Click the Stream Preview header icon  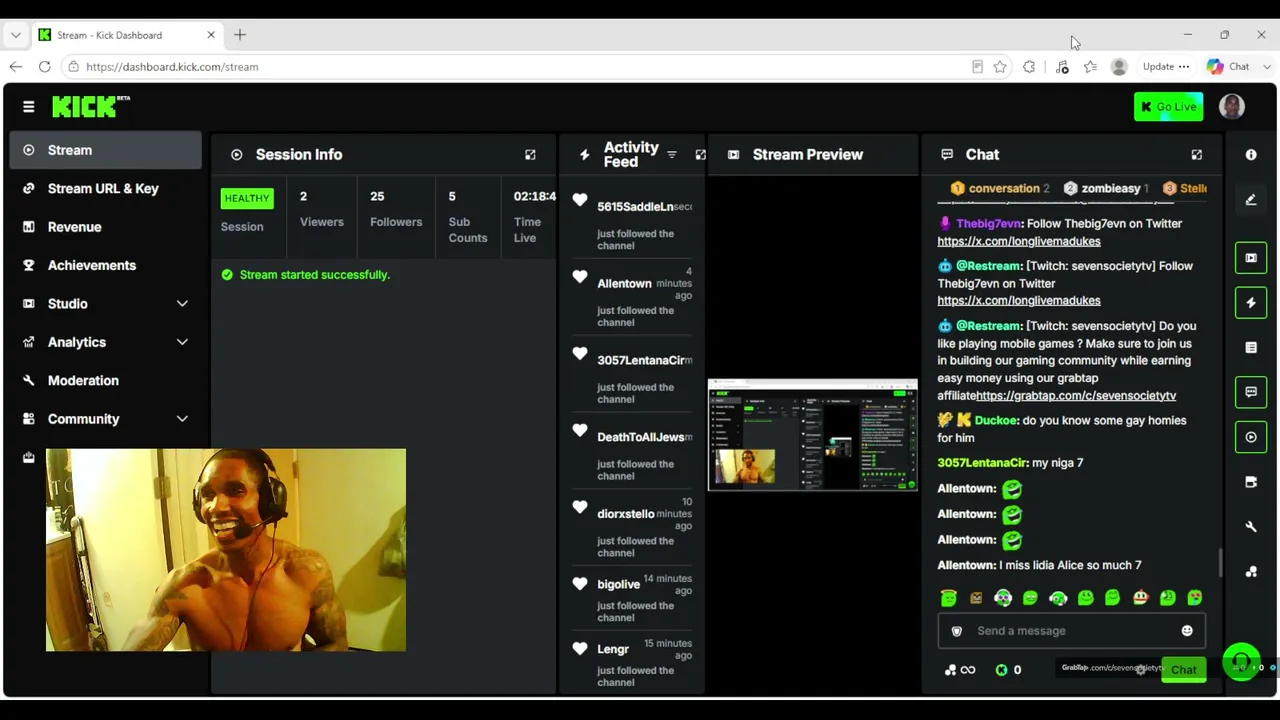[x=733, y=155]
